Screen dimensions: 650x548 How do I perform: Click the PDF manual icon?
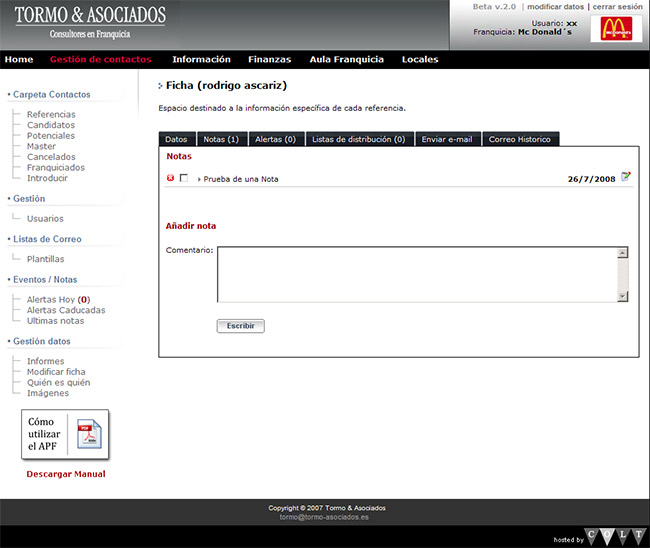point(90,436)
